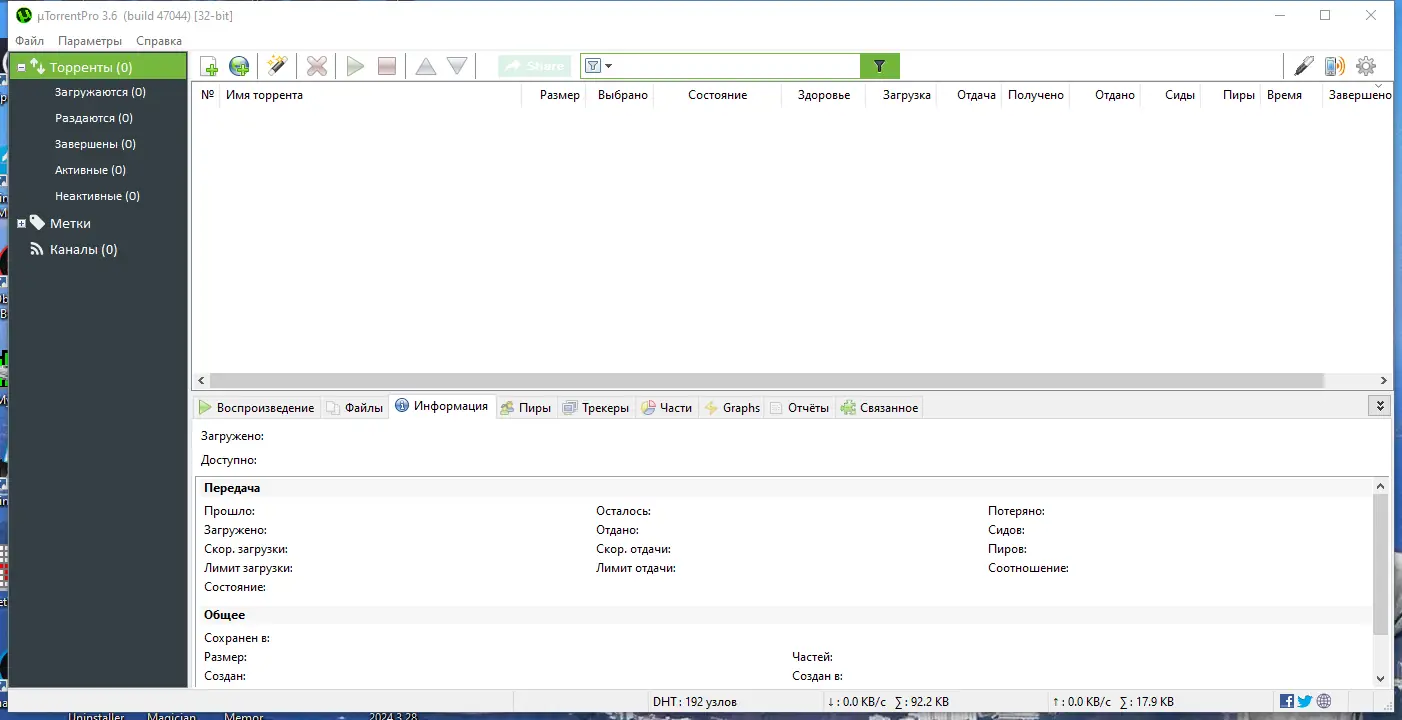Viewport: 1402px width, 720px height.
Task: Open the torrent creation wizard icon
Action: tap(277, 65)
